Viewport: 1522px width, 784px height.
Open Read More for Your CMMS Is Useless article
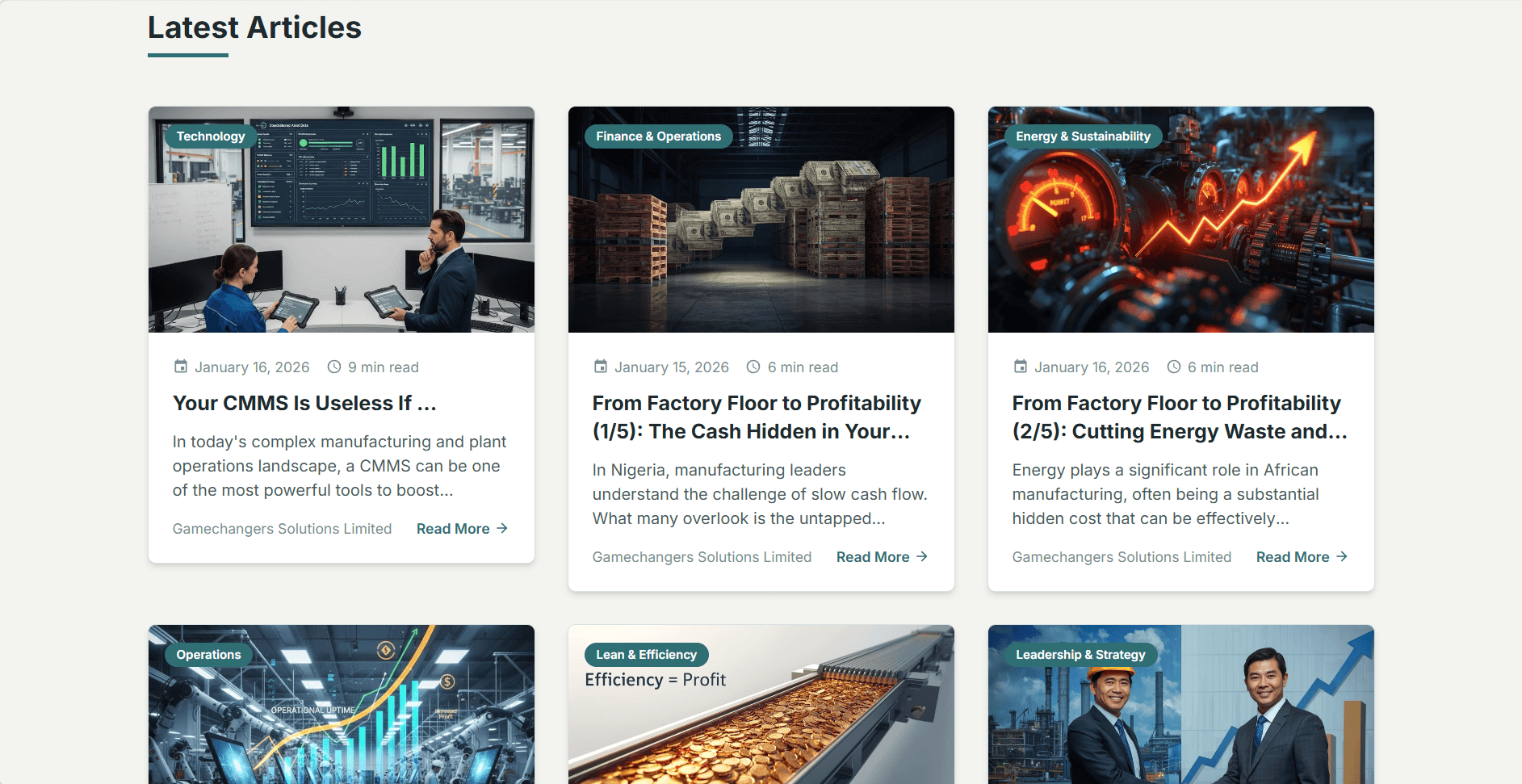tap(462, 529)
